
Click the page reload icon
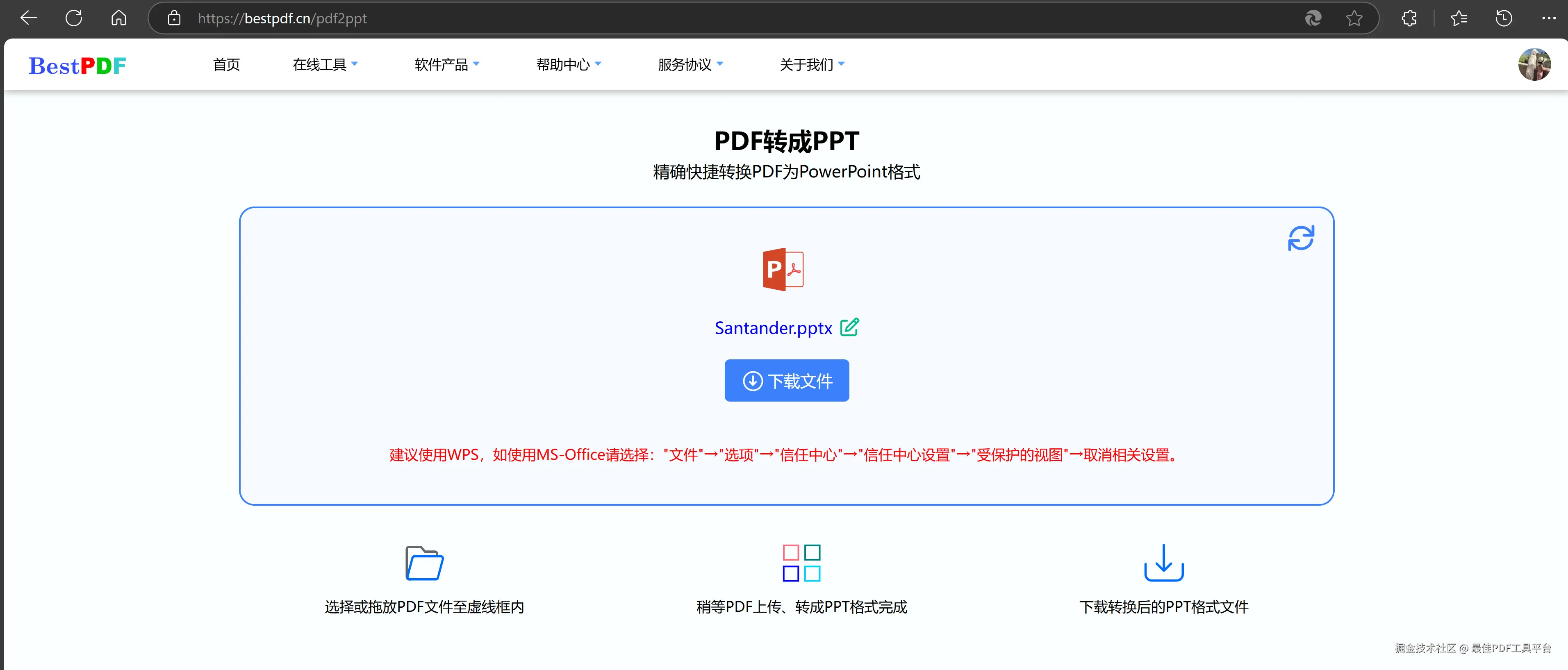pos(74,18)
